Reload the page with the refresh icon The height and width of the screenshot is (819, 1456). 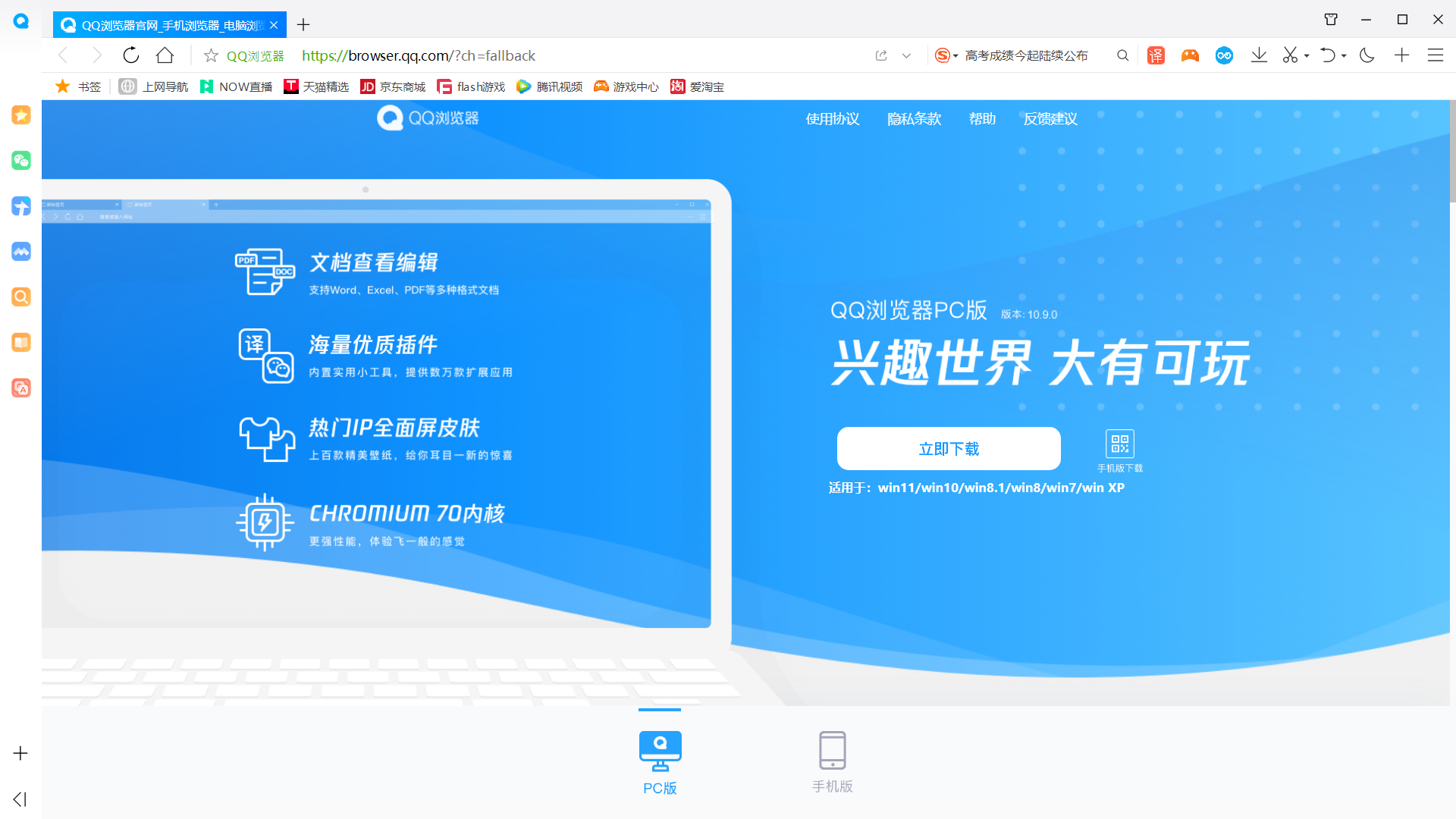(130, 55)
